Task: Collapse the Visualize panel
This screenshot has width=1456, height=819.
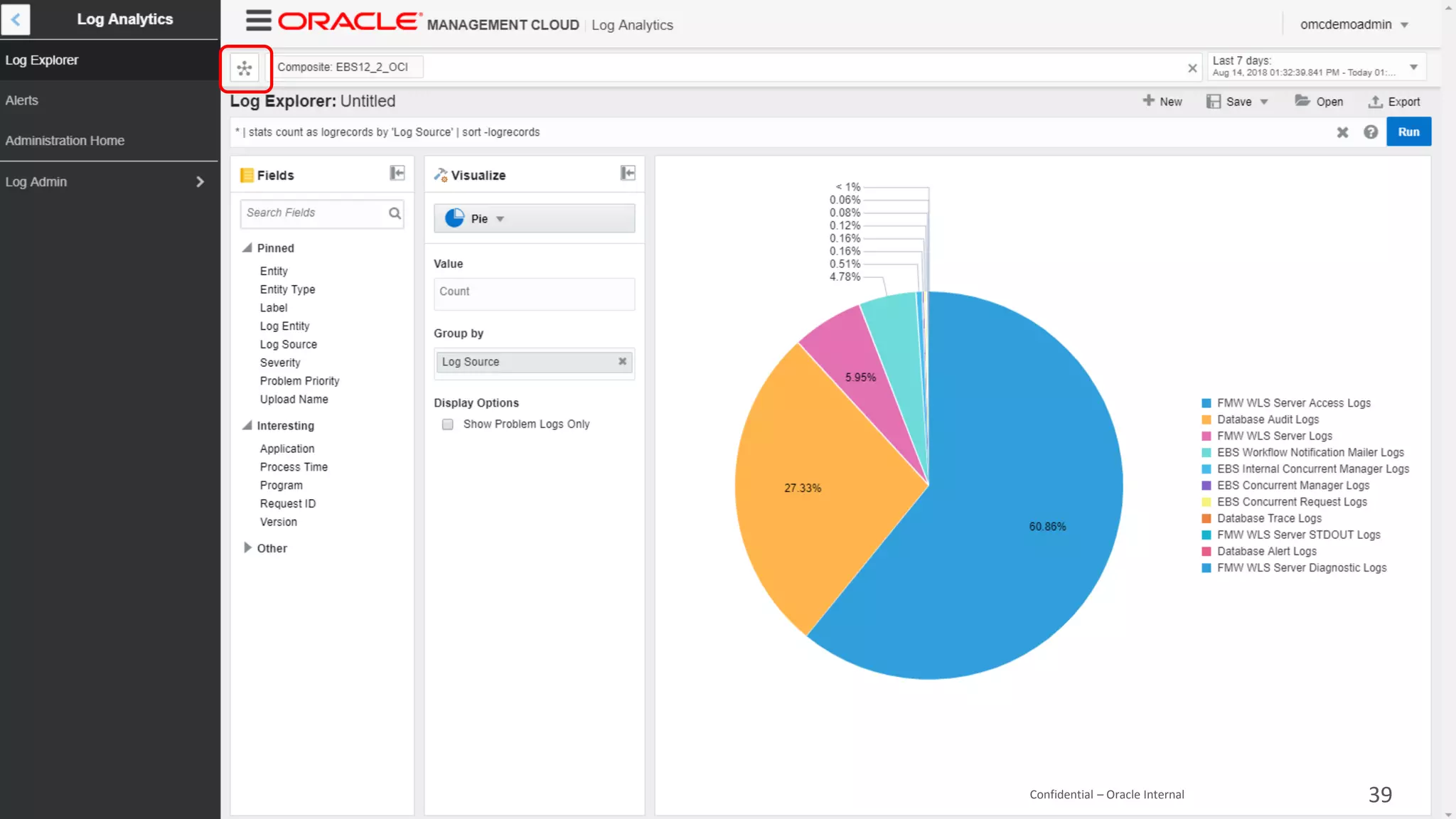Action: pos(628,173)
